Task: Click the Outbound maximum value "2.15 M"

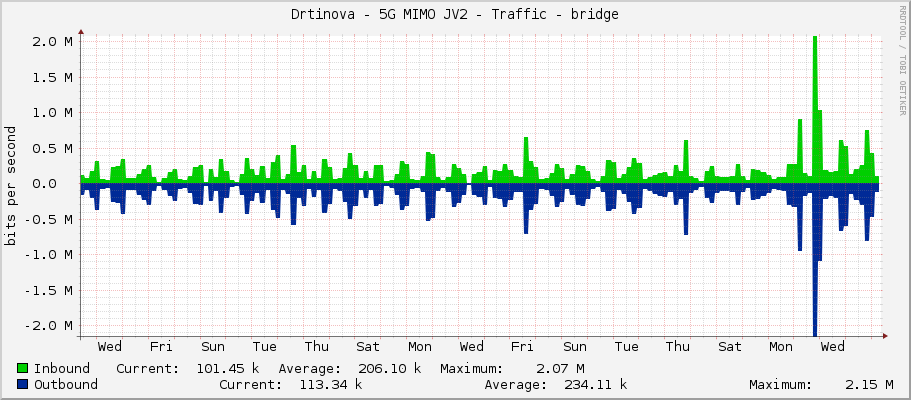Action: (x=869, y=384)
